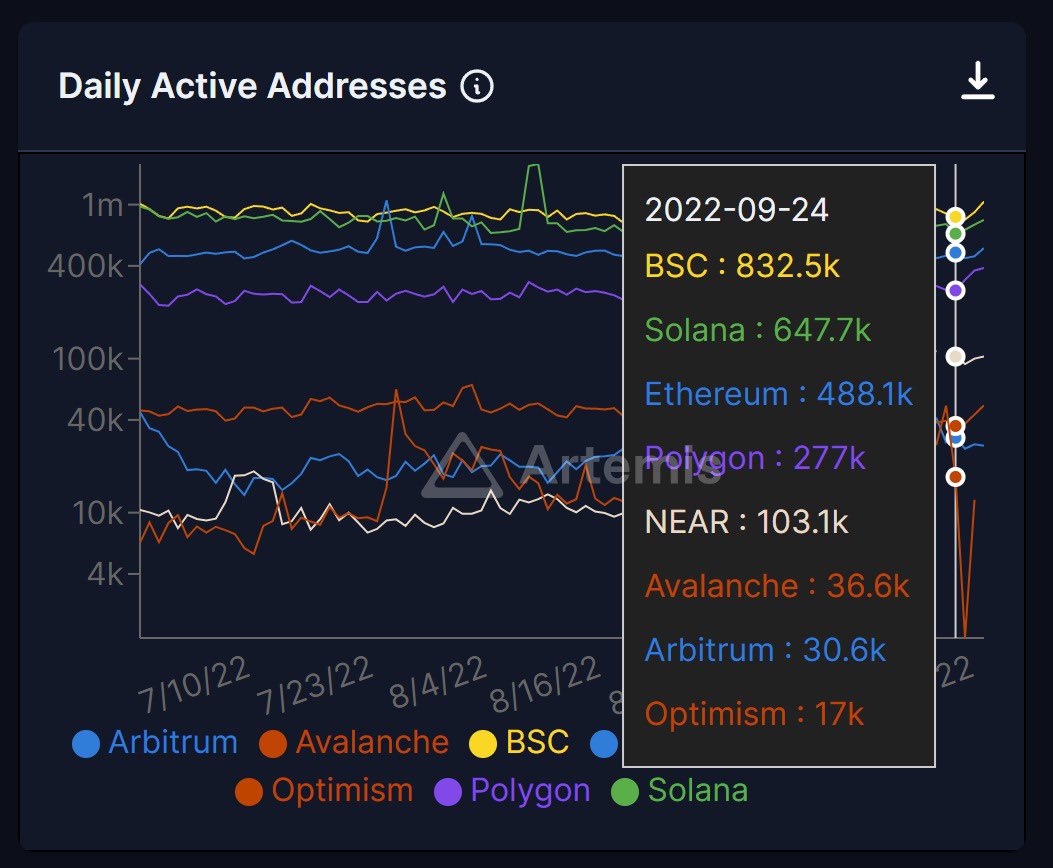Click the orange Optimism legend dot
The image size is (1053, 868).
pos(248,791)
